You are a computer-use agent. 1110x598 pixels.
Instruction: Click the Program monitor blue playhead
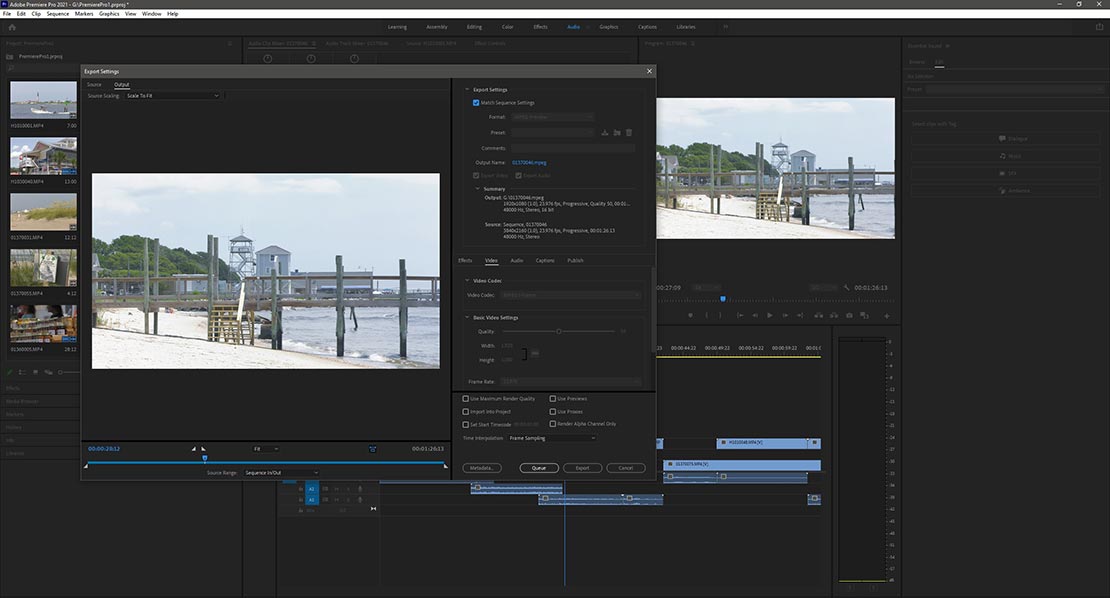[723, 299]
